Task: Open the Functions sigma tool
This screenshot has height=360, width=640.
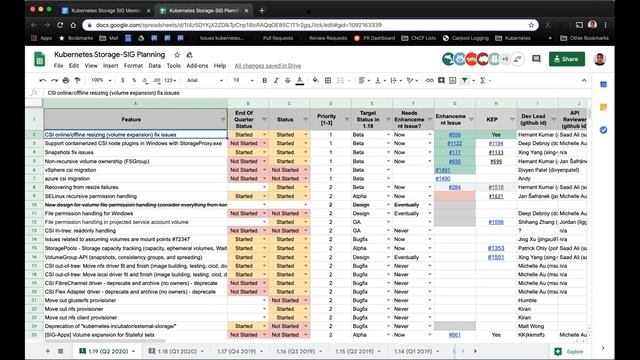Action: pyautogui.click(x=482, y=80)
